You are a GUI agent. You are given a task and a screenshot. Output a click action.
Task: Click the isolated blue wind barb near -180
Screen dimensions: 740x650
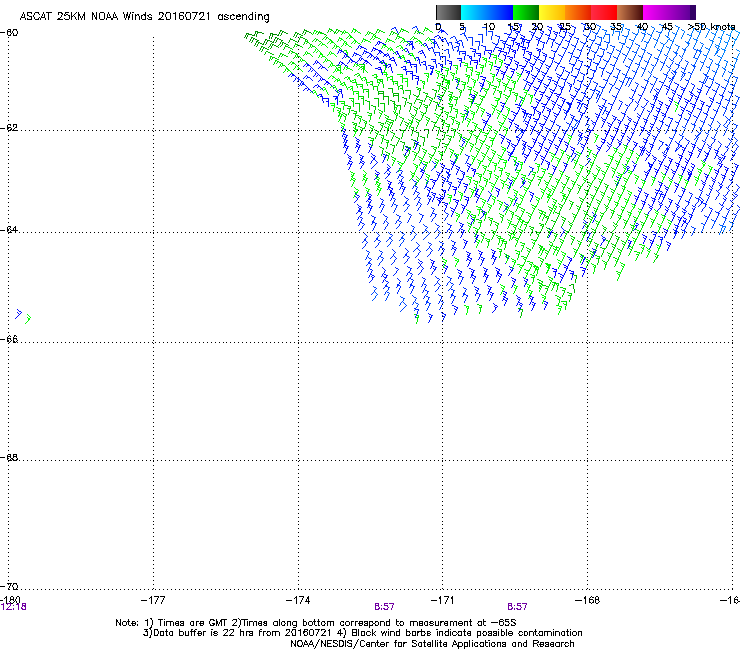coord(18,314)
